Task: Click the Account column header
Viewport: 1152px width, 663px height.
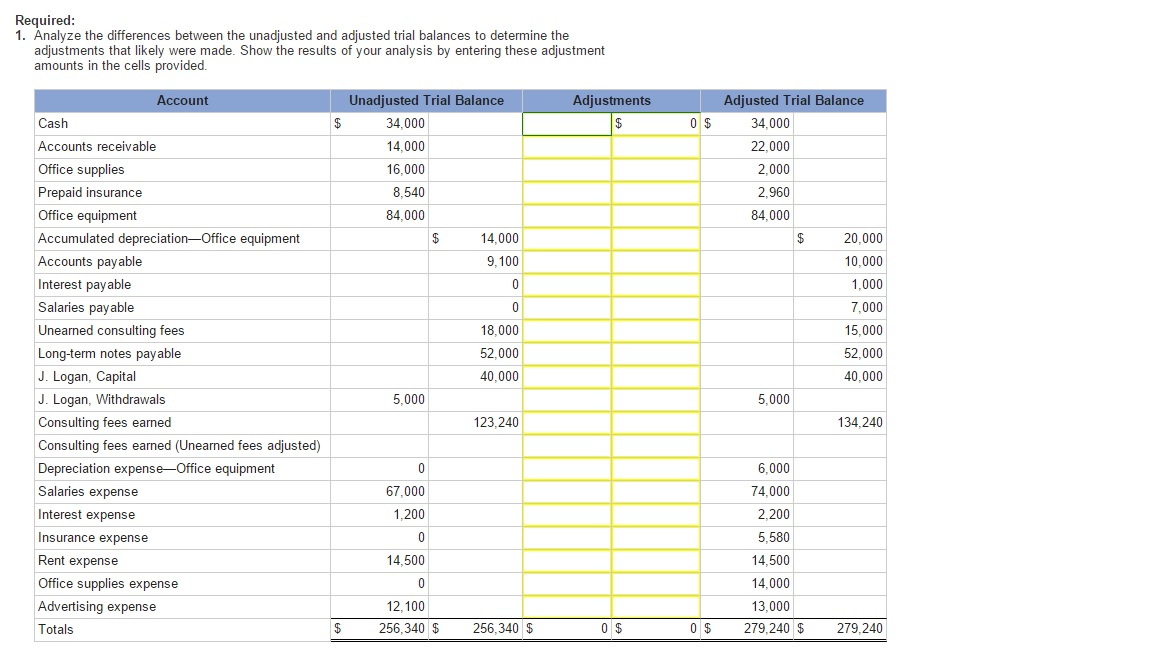Action: tap(182, 100)
